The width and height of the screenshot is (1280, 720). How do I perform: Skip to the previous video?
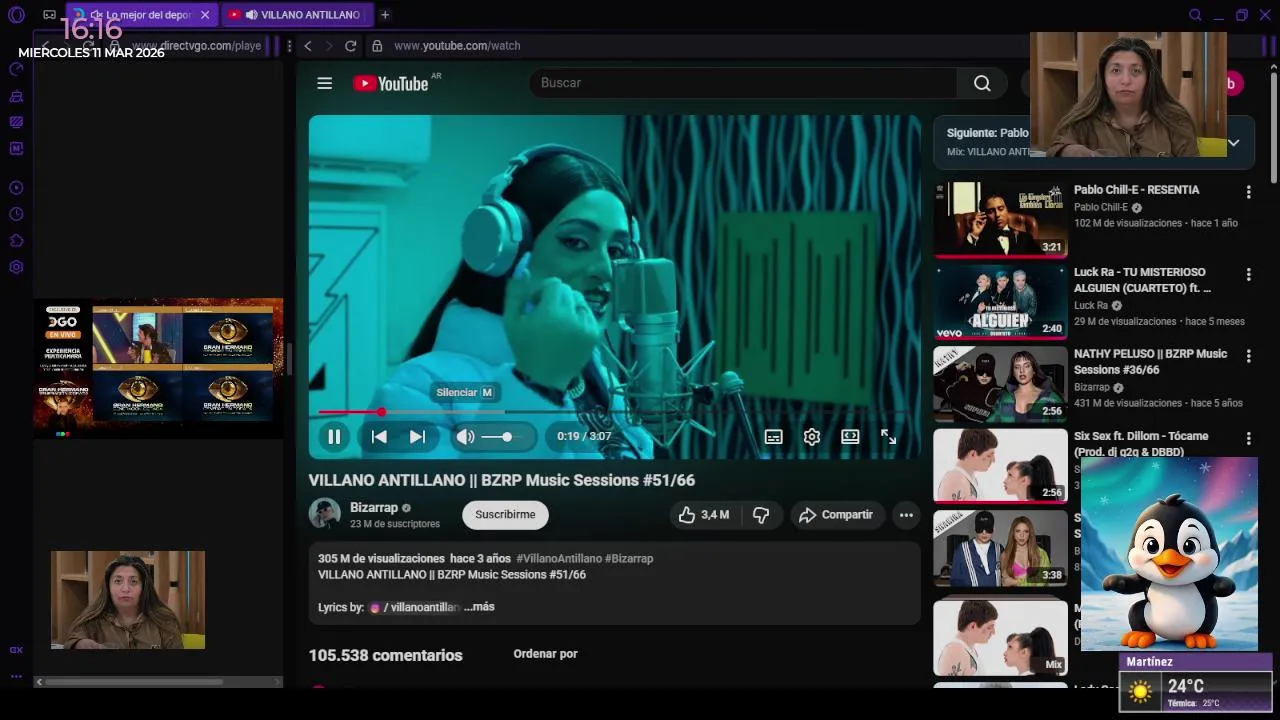click(379, 437)
